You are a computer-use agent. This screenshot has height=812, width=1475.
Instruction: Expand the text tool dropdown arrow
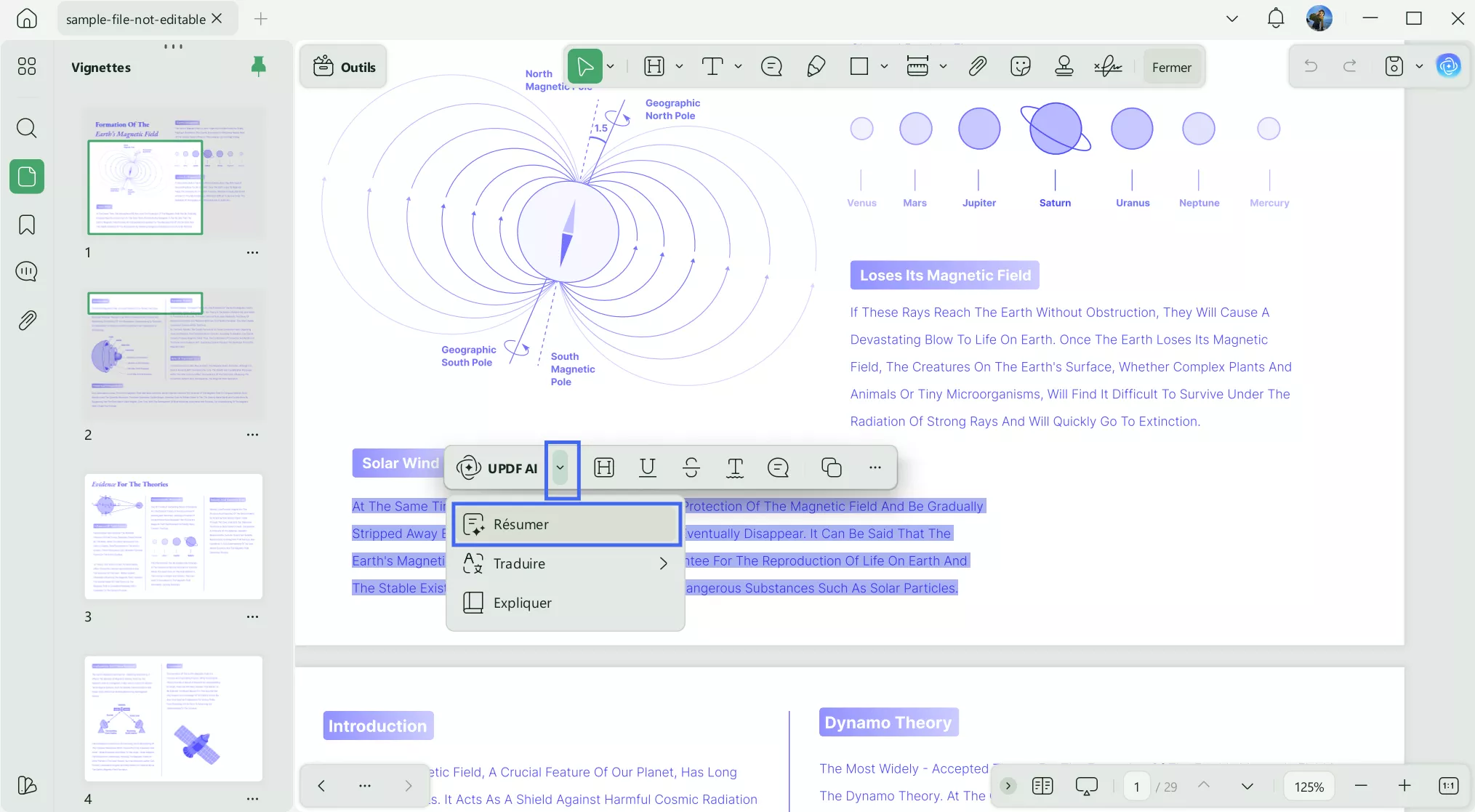pyautogui.click(x=739, y=67)
